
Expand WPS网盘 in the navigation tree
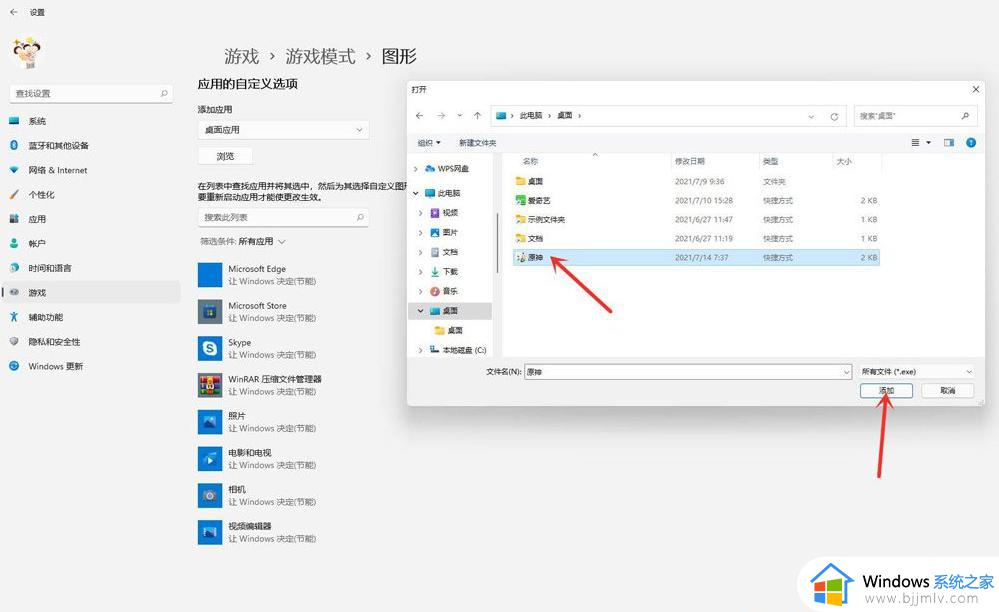pos(416,169)
